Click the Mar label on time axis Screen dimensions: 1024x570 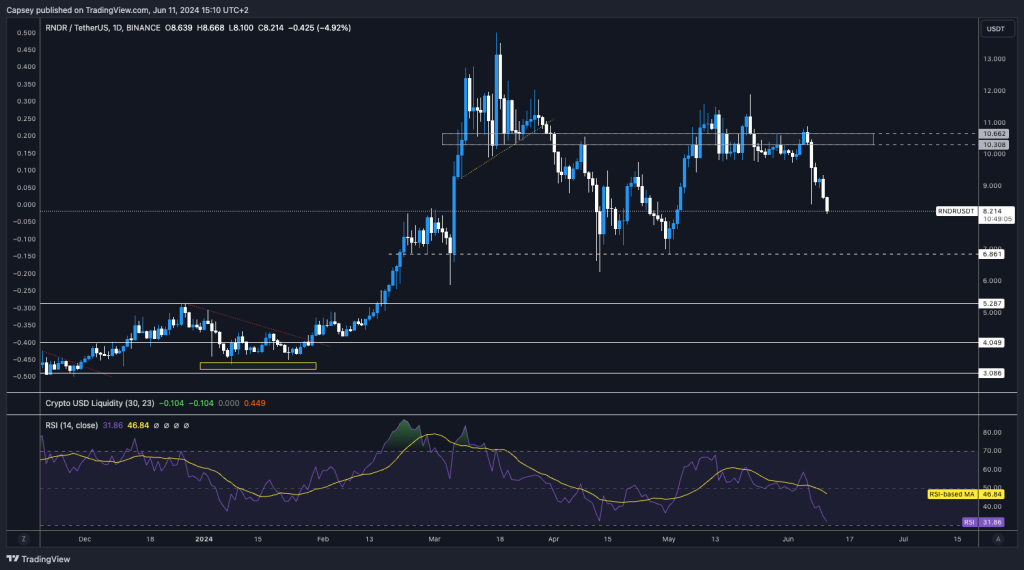point(435,538)
